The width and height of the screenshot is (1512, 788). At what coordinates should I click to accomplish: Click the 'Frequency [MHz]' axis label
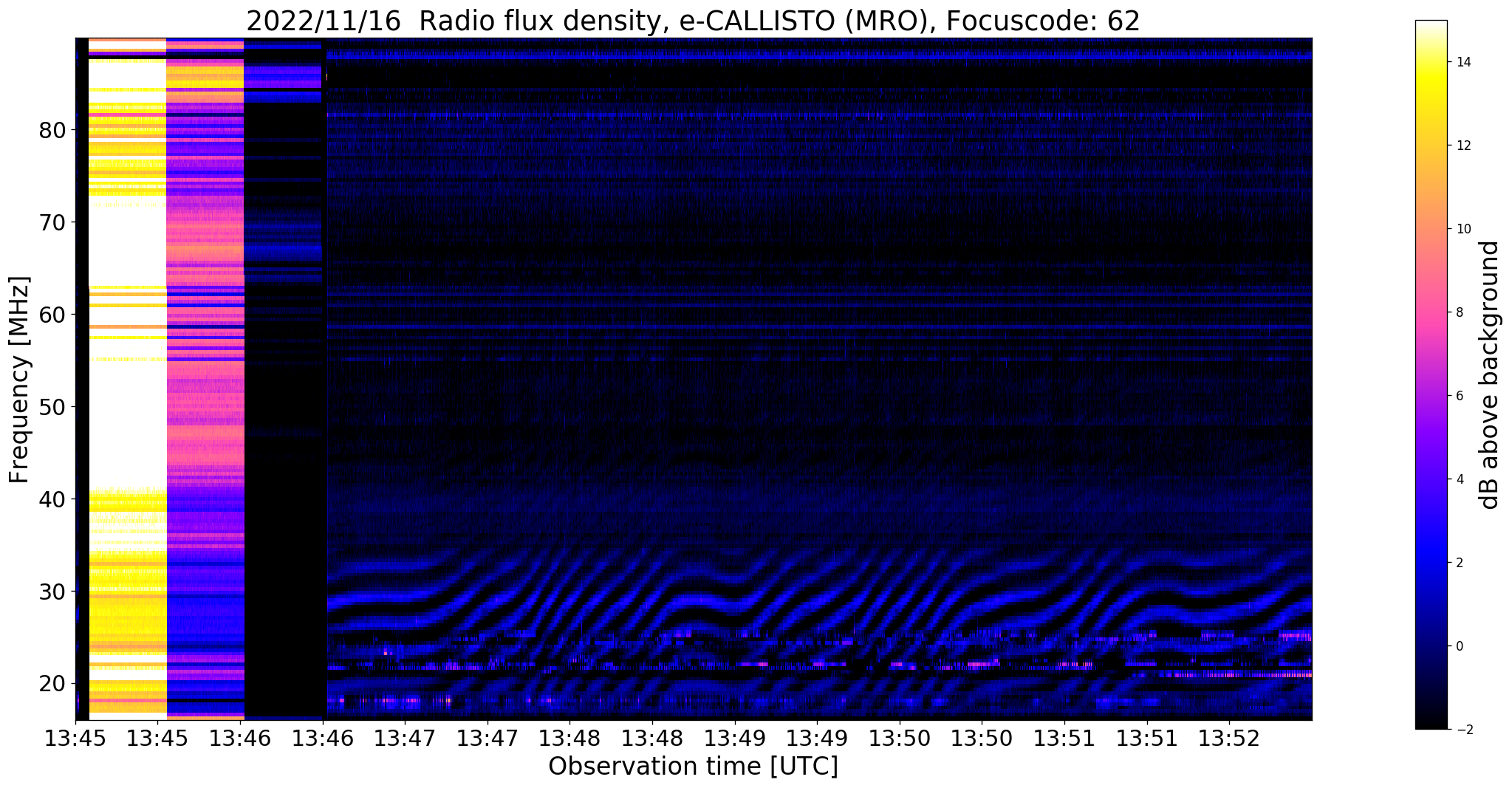[20, 380]
